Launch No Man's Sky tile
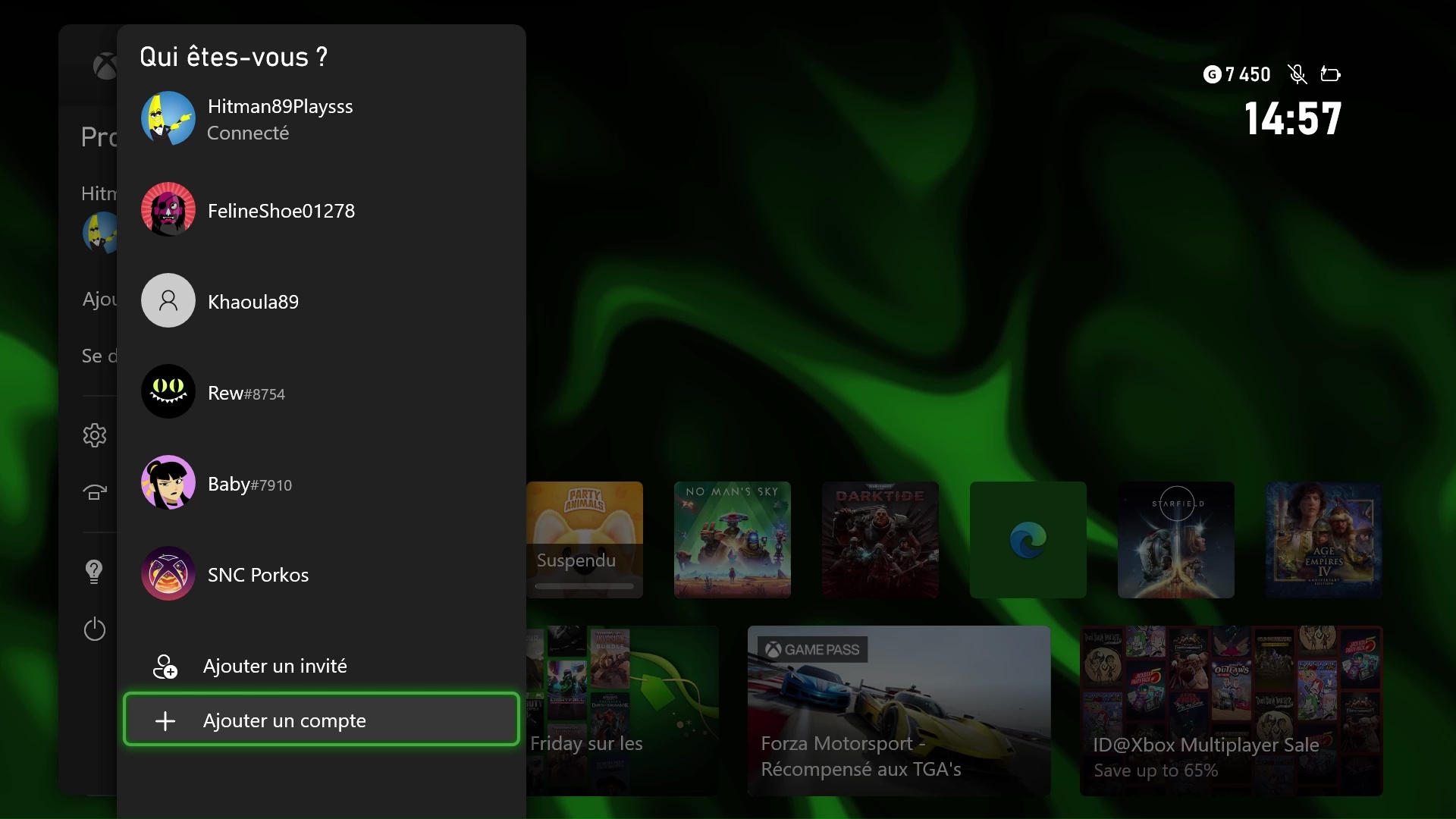This screenshot has width=1456, height=819. 733,540
